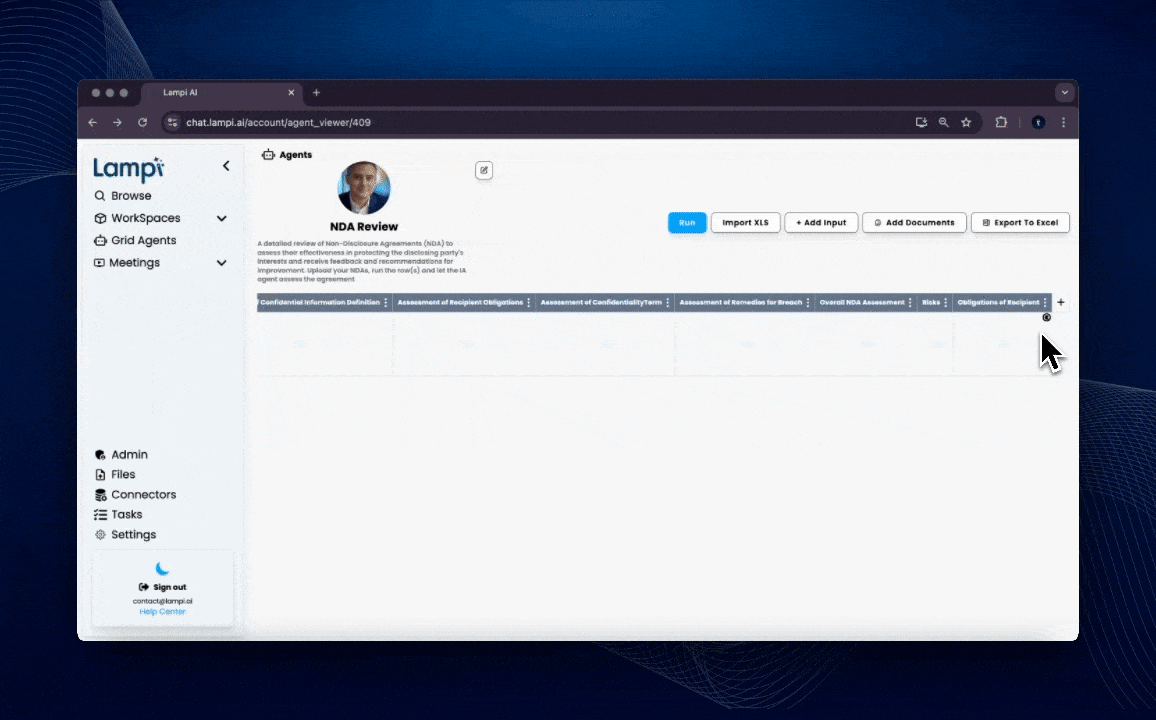
Task: Open the Assessment of Recipient Obligations column menu
Action: coord(529,303)
